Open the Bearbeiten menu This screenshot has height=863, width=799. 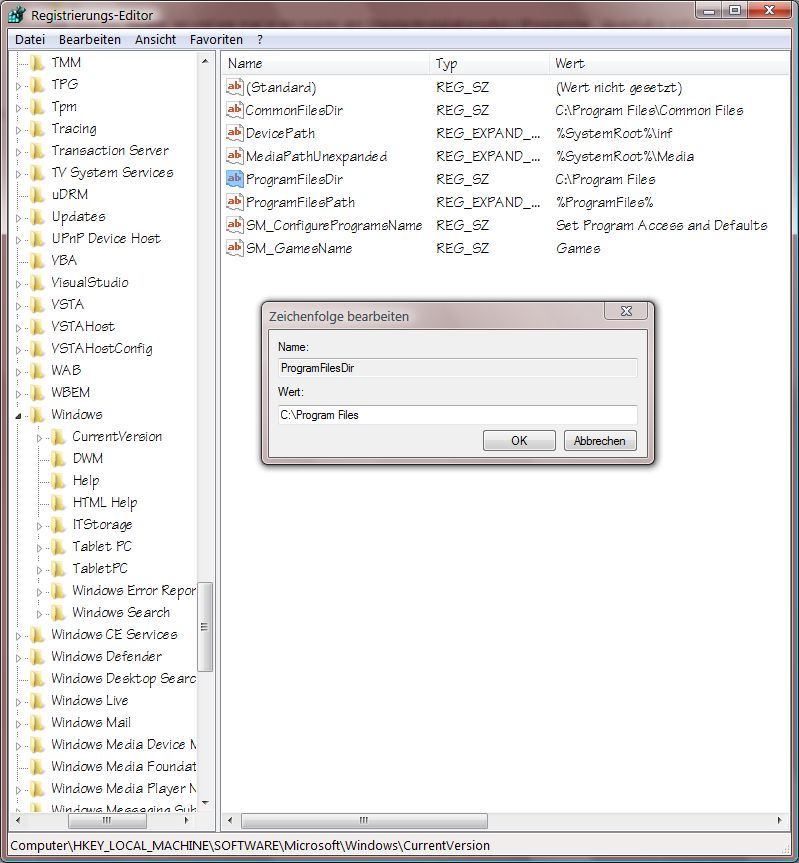click(90, 40)
